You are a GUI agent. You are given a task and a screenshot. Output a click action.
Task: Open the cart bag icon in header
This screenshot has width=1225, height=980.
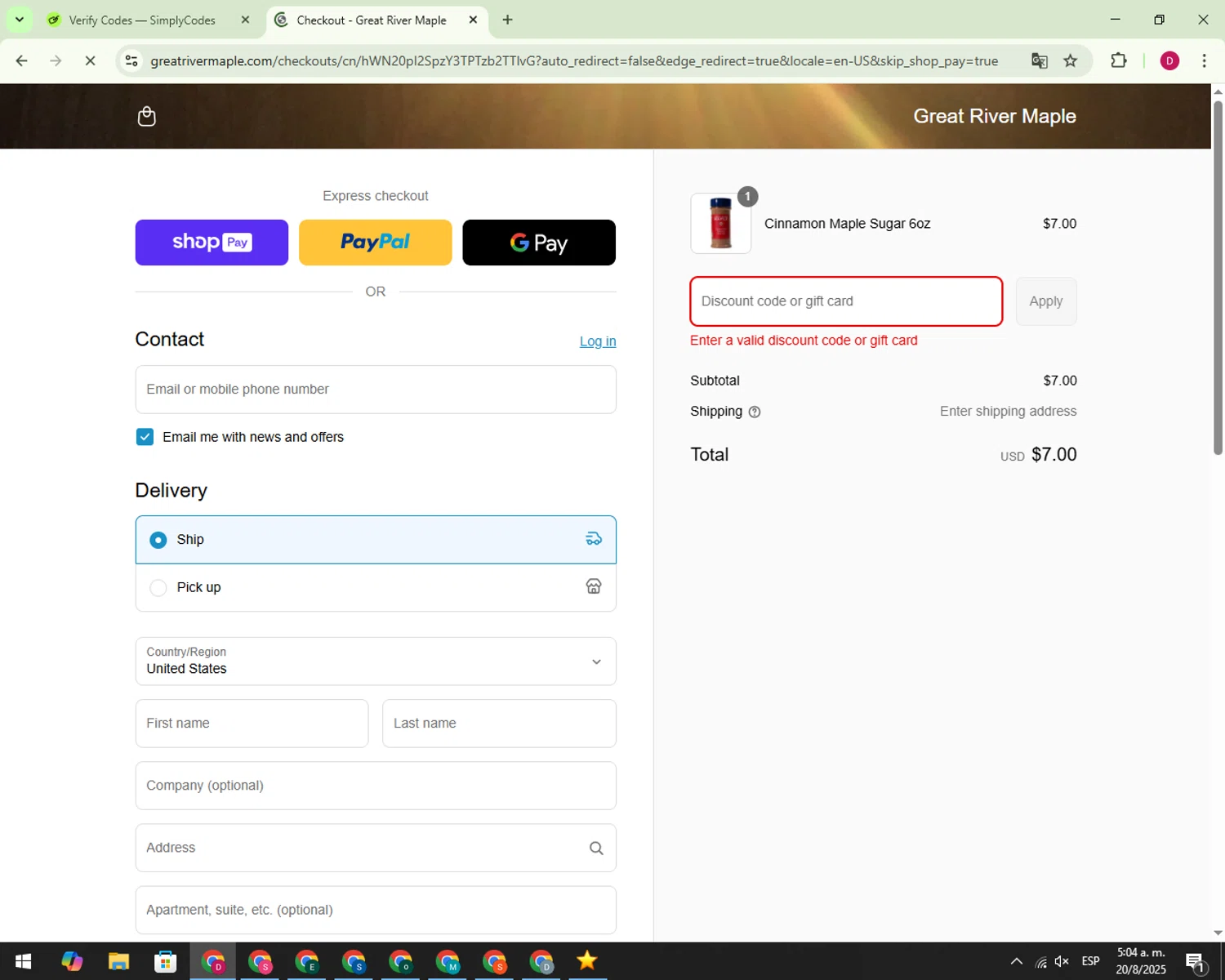147,116
